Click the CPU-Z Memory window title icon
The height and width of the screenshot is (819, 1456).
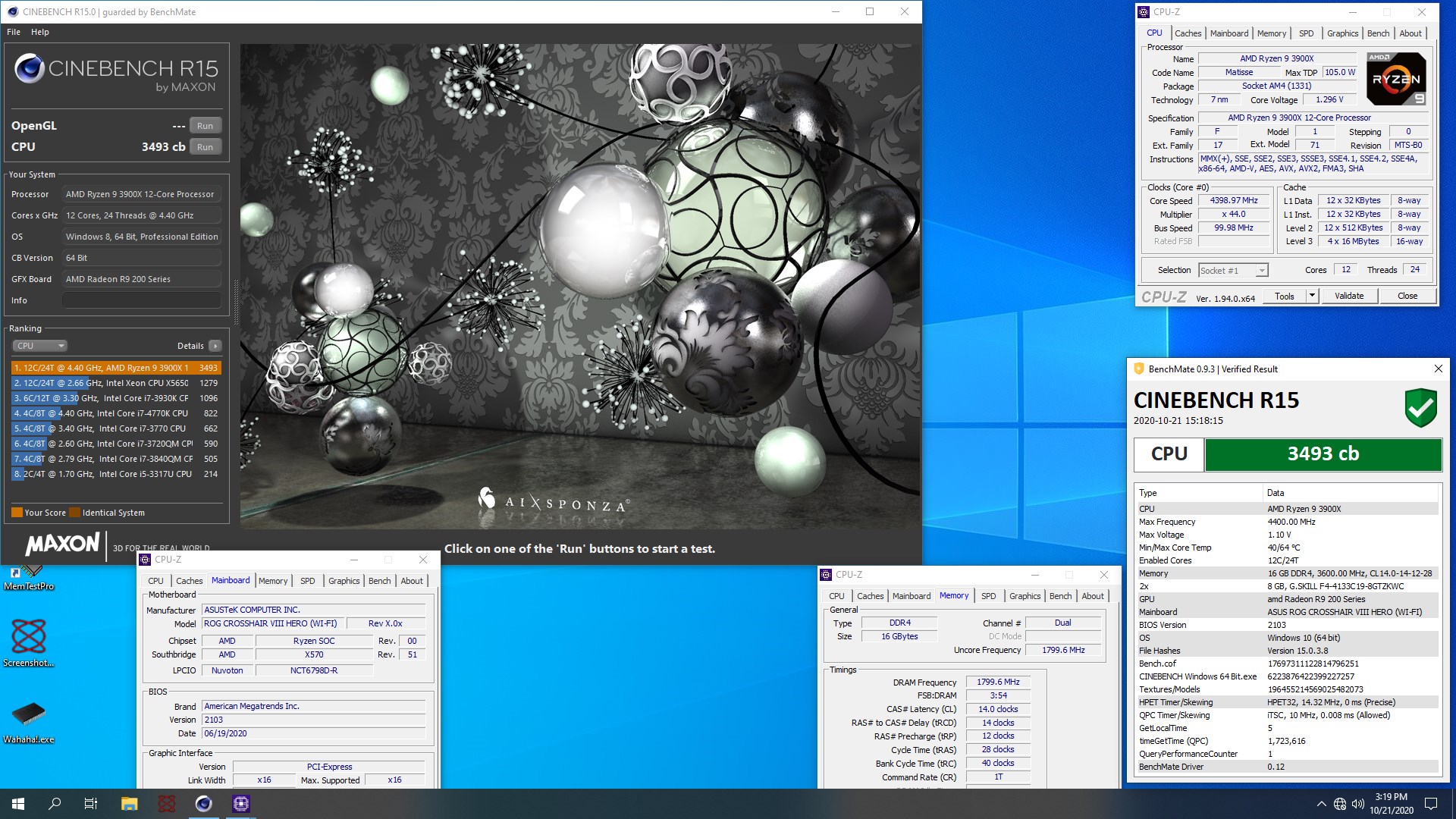click(826, 575)
